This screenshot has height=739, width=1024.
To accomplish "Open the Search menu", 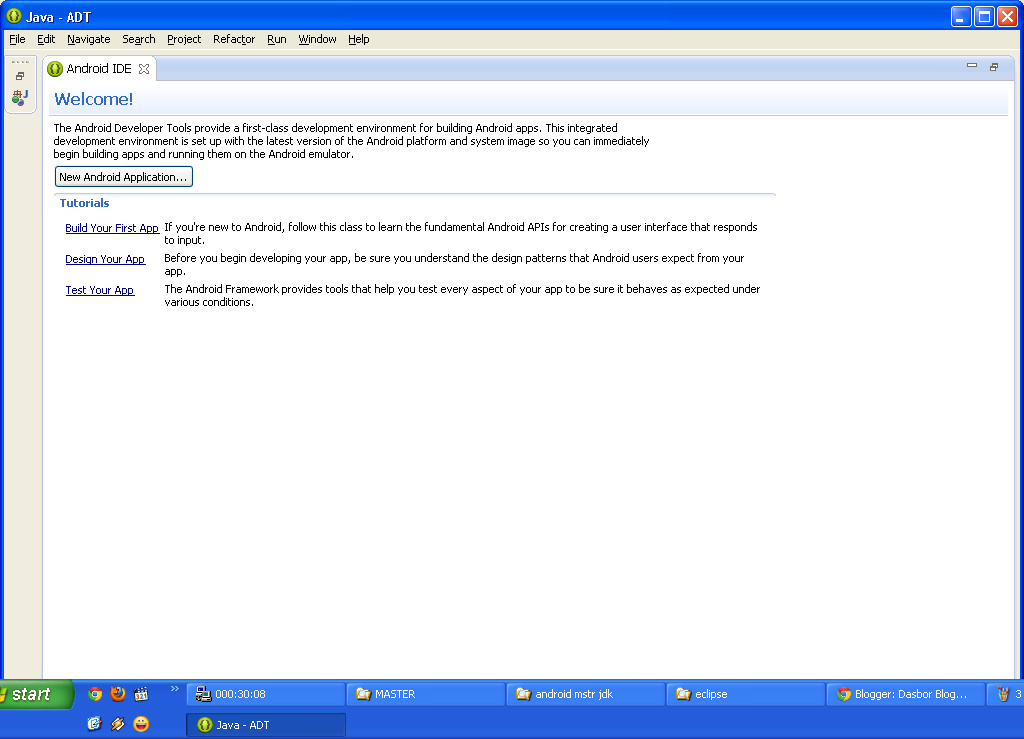I will pyautogui.click(x=138, y=39).
